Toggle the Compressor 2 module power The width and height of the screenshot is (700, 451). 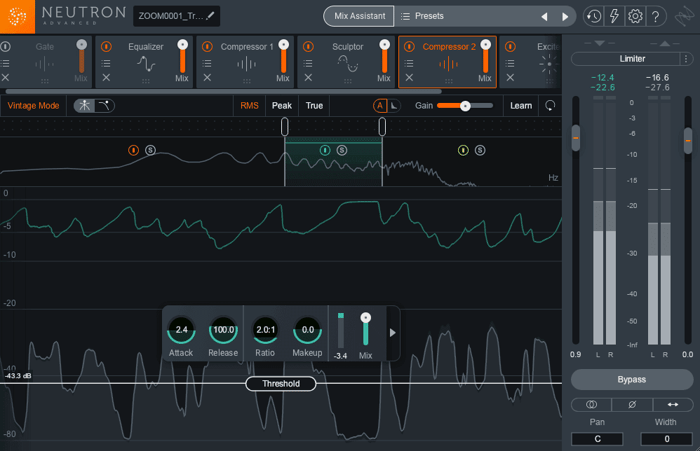(x=409, y=46)
